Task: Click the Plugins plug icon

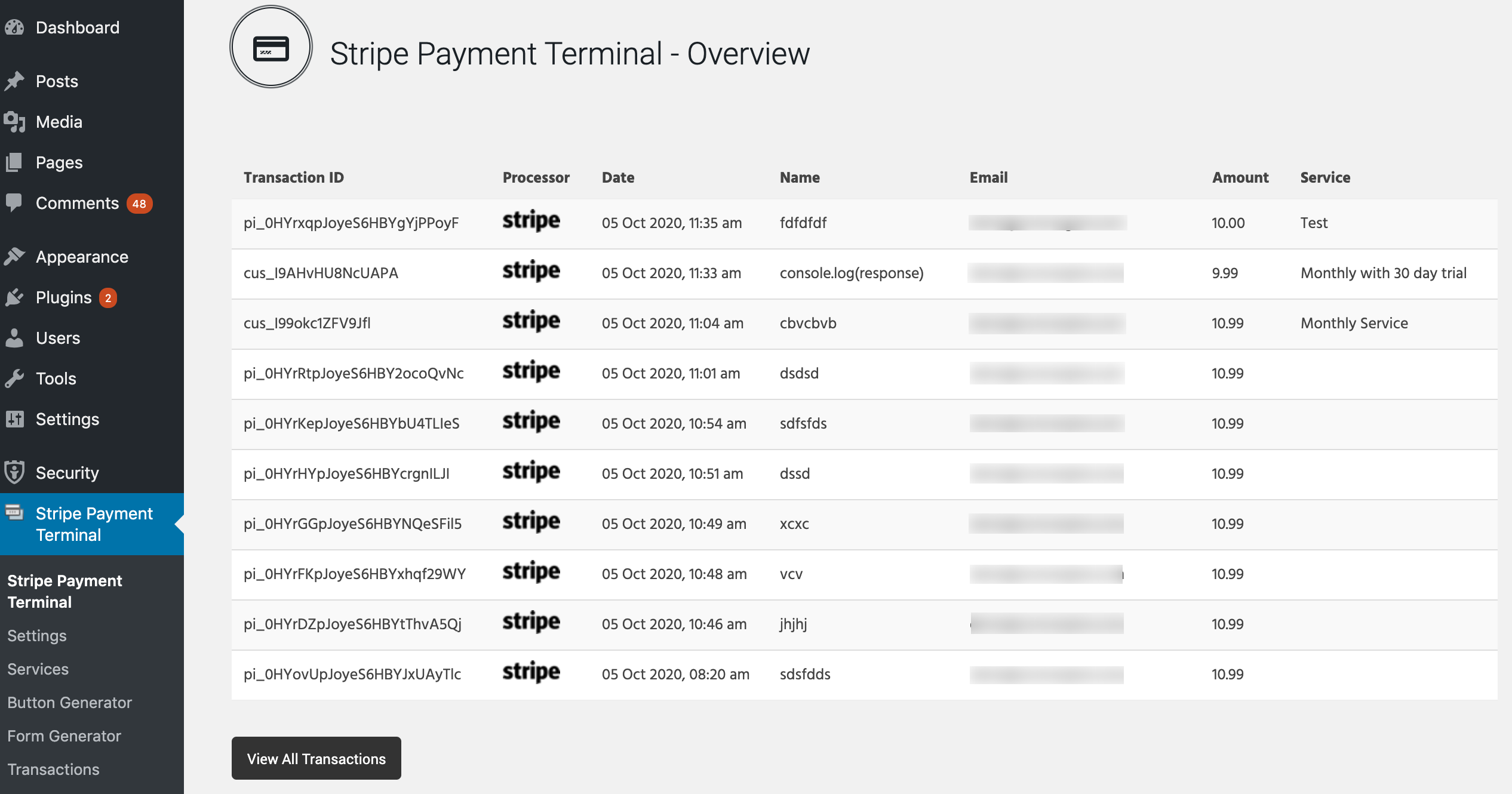Action: pos(14,297)
